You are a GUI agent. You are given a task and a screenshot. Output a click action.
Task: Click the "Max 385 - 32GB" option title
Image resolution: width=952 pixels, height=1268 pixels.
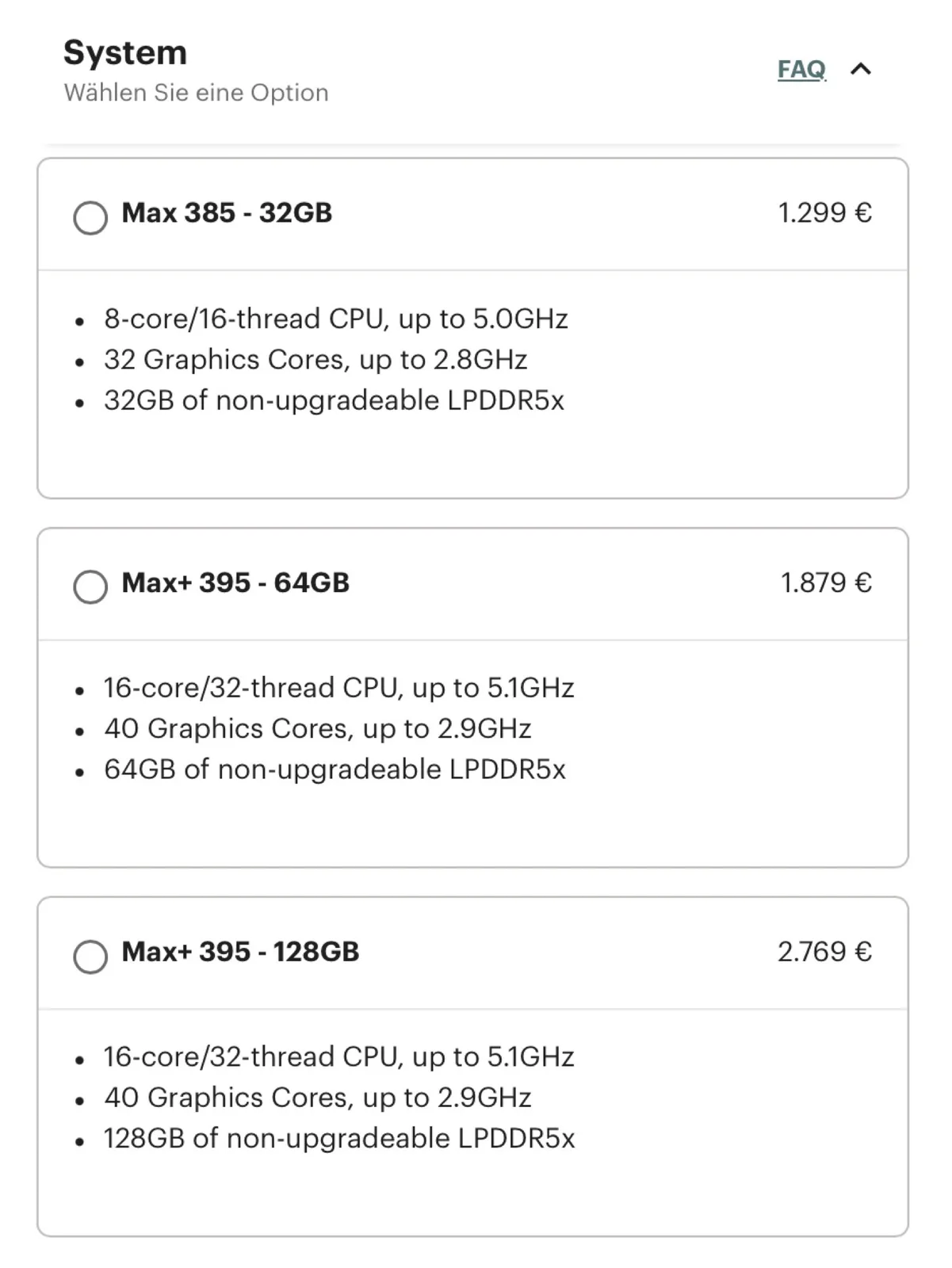[227, 213]
